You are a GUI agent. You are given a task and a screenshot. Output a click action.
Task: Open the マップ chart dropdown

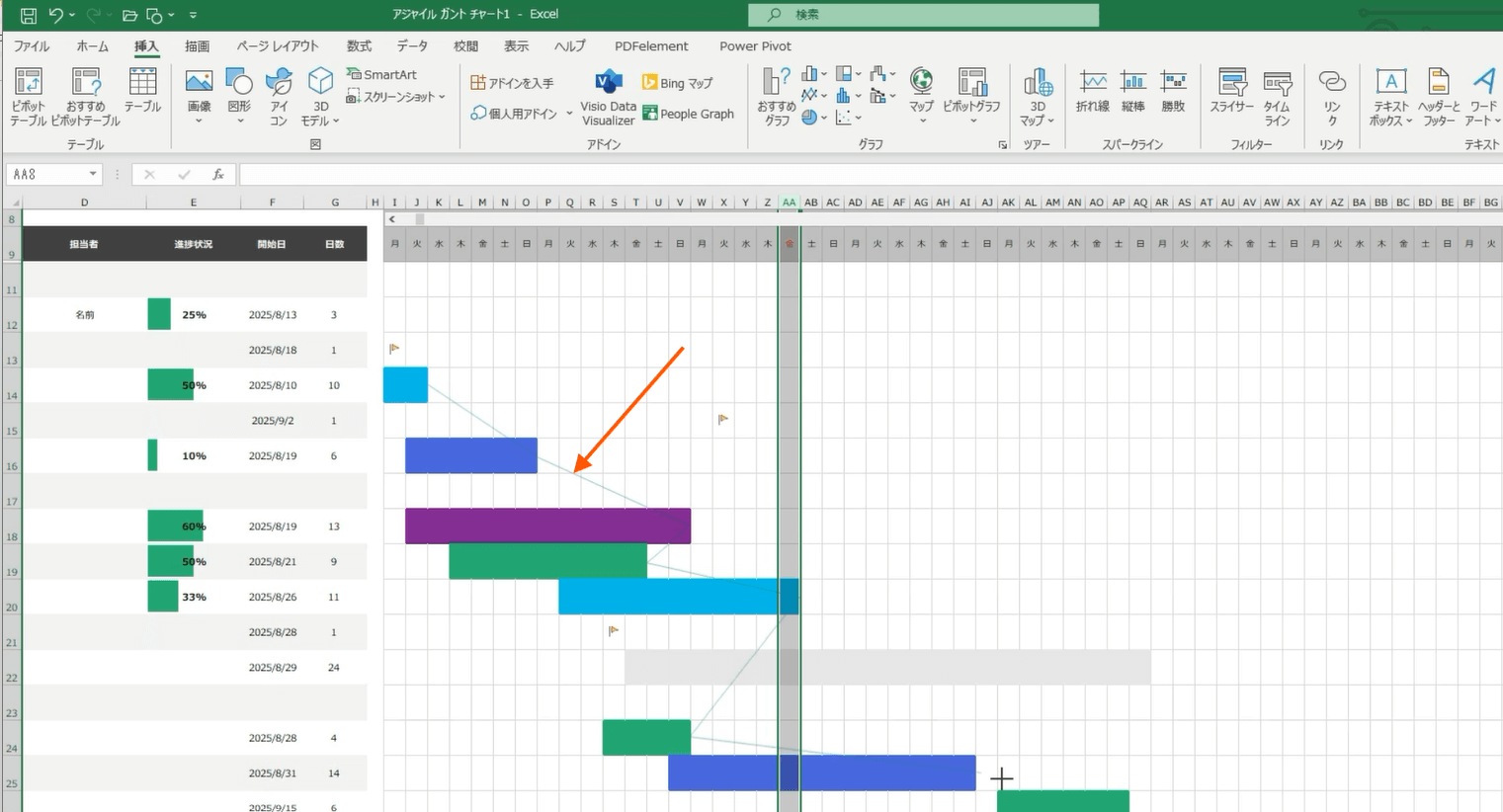pyautogui.click(x=922, y=121)
